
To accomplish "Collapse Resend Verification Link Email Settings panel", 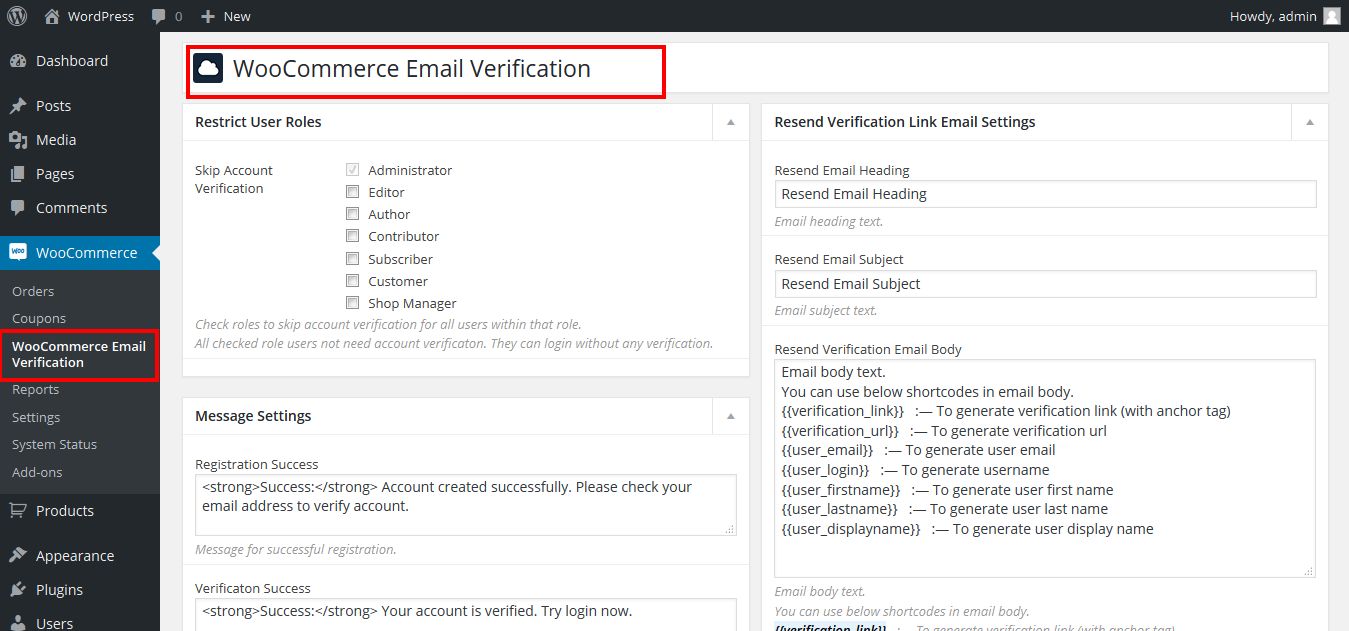I will point(1310,122).
